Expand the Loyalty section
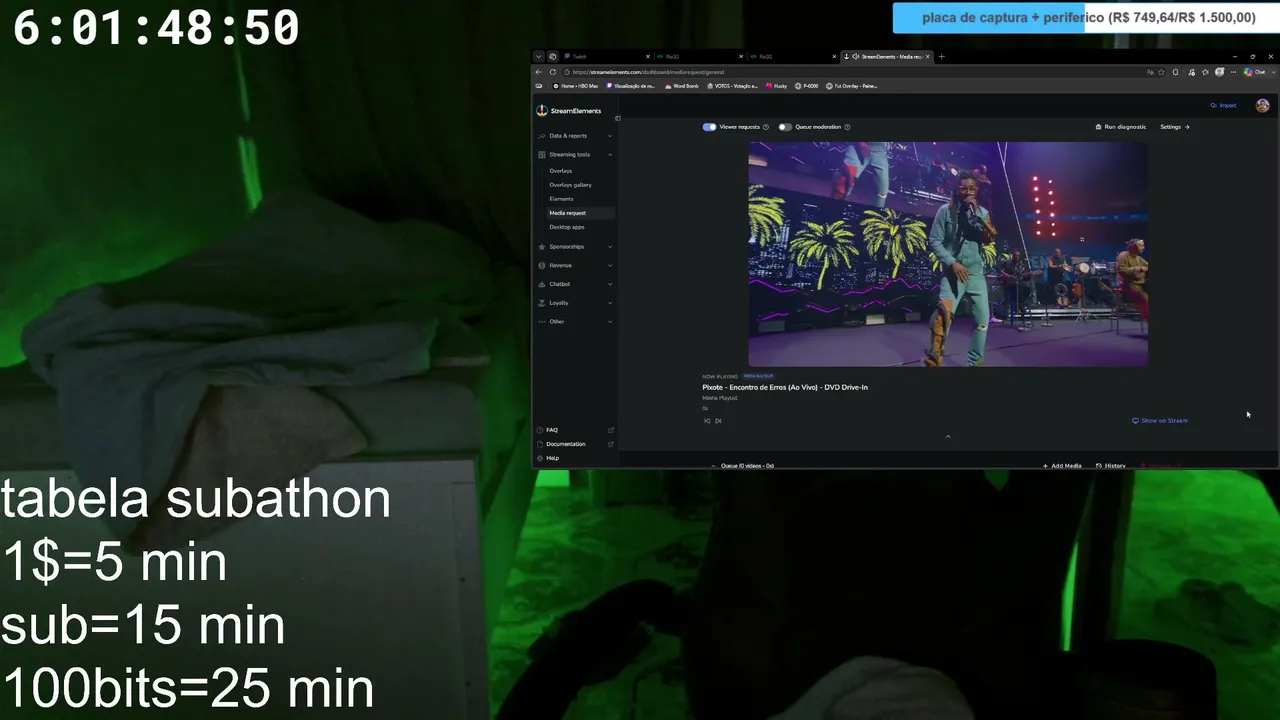The image size is (1280, 720). click(575, 302)
